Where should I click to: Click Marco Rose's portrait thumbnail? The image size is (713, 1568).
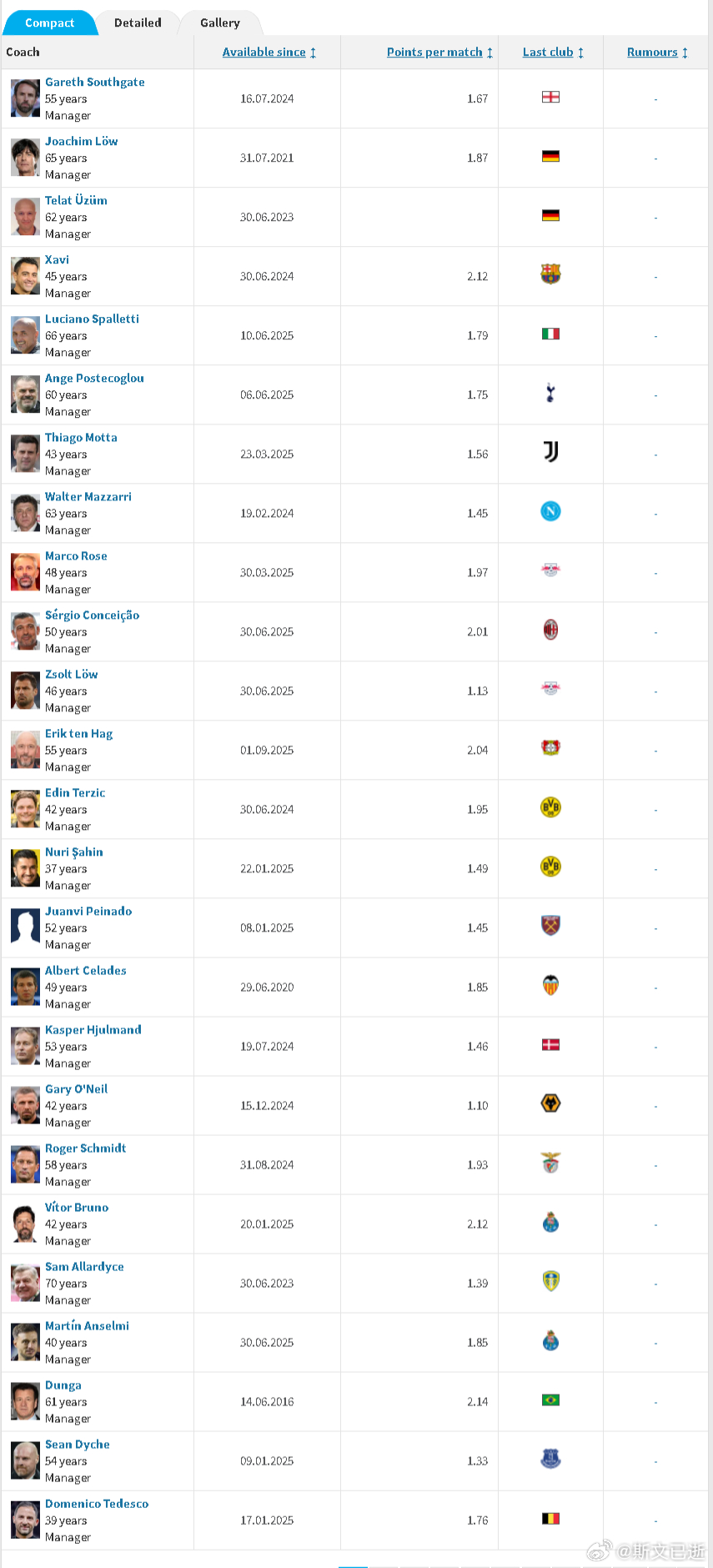26,573
